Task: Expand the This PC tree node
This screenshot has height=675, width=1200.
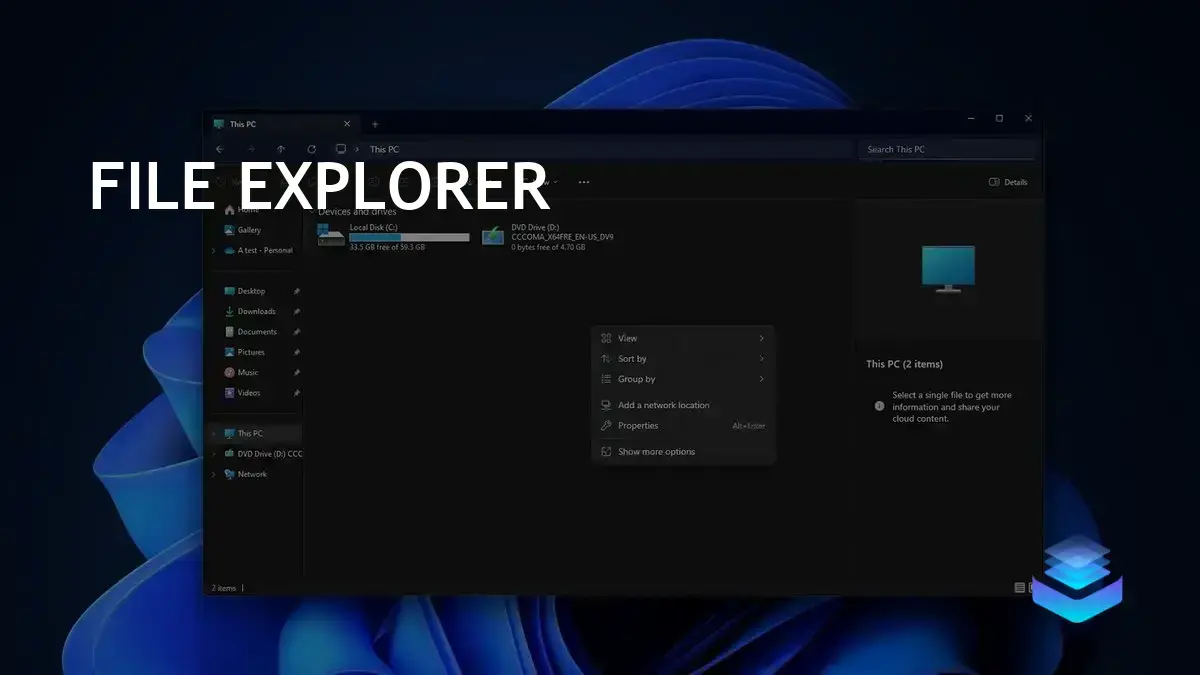Action: pos(214,433)
